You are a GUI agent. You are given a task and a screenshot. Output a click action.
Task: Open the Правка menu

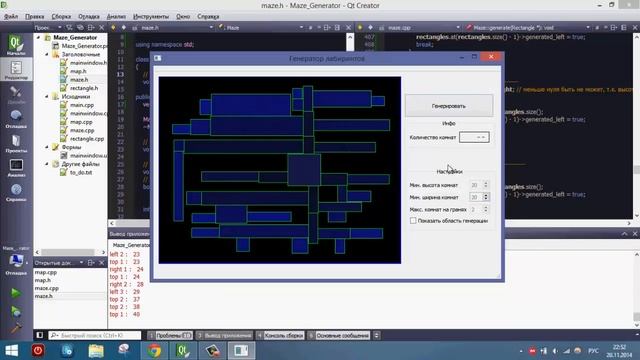click(34, 16)
